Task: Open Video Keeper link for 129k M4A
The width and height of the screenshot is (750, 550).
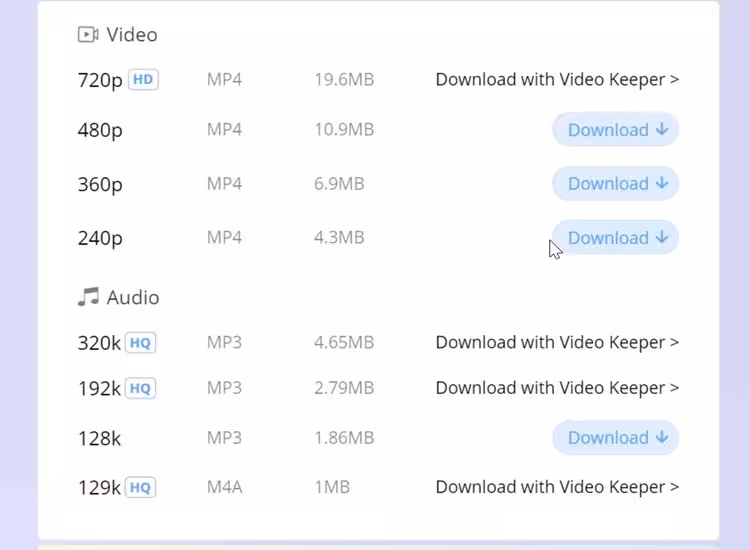Action: click(x=557, y=488)
